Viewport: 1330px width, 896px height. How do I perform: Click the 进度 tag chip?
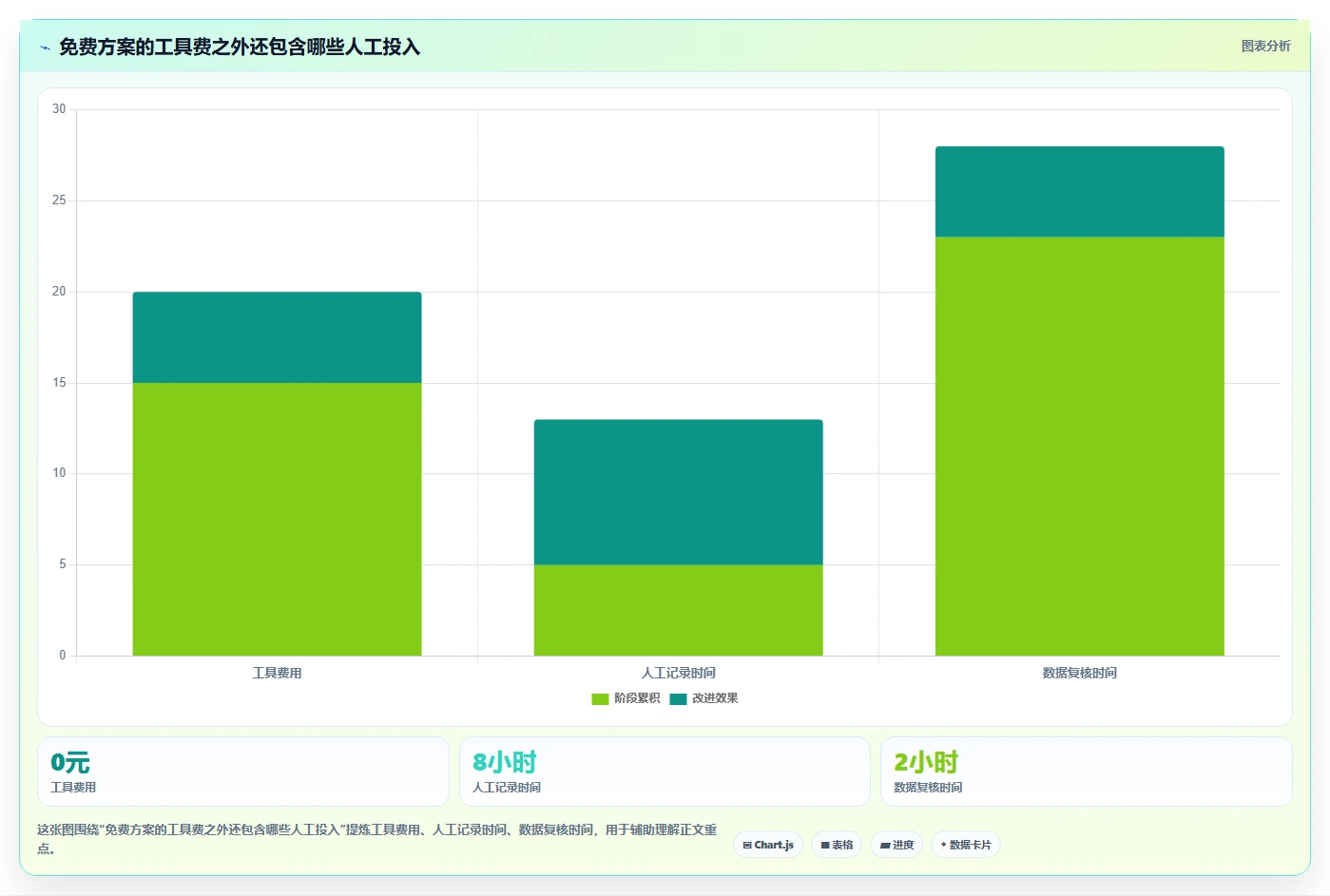click(896, 845)
